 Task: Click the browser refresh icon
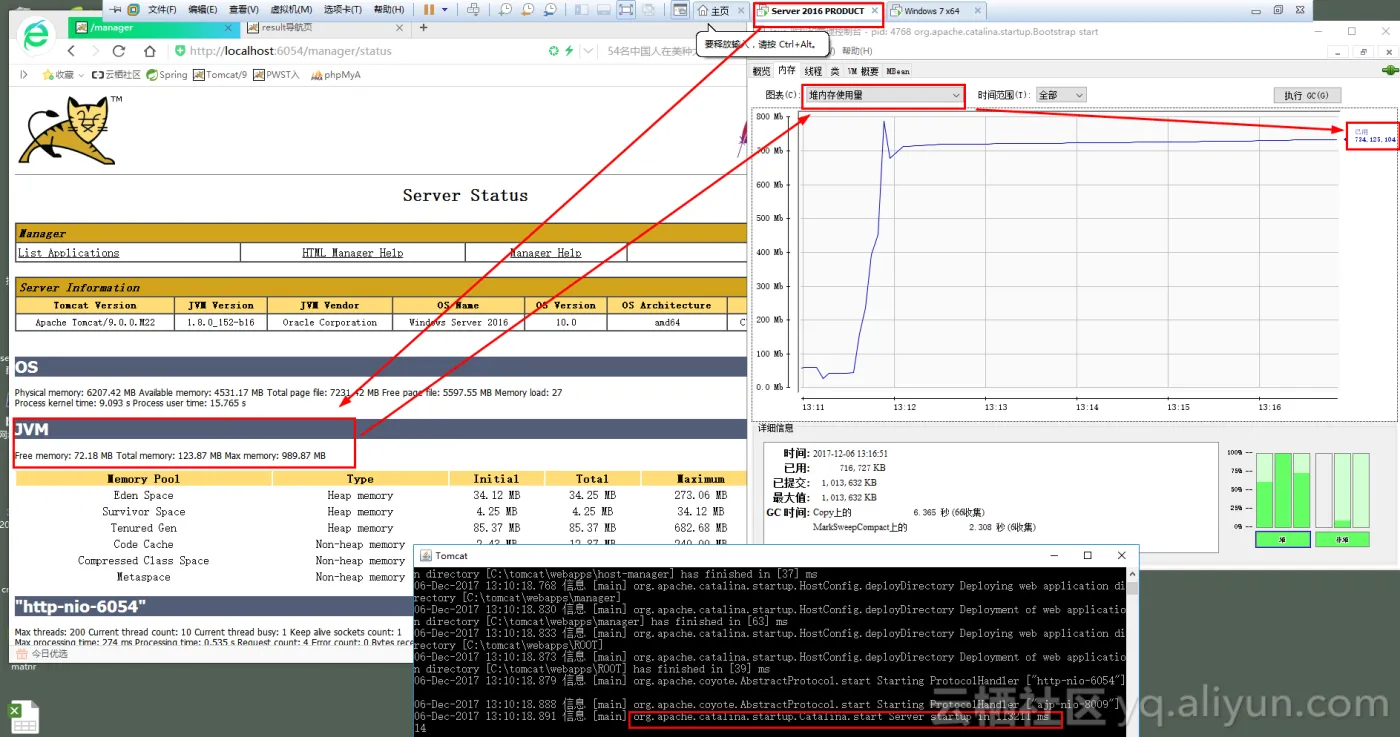pos(120,51)
